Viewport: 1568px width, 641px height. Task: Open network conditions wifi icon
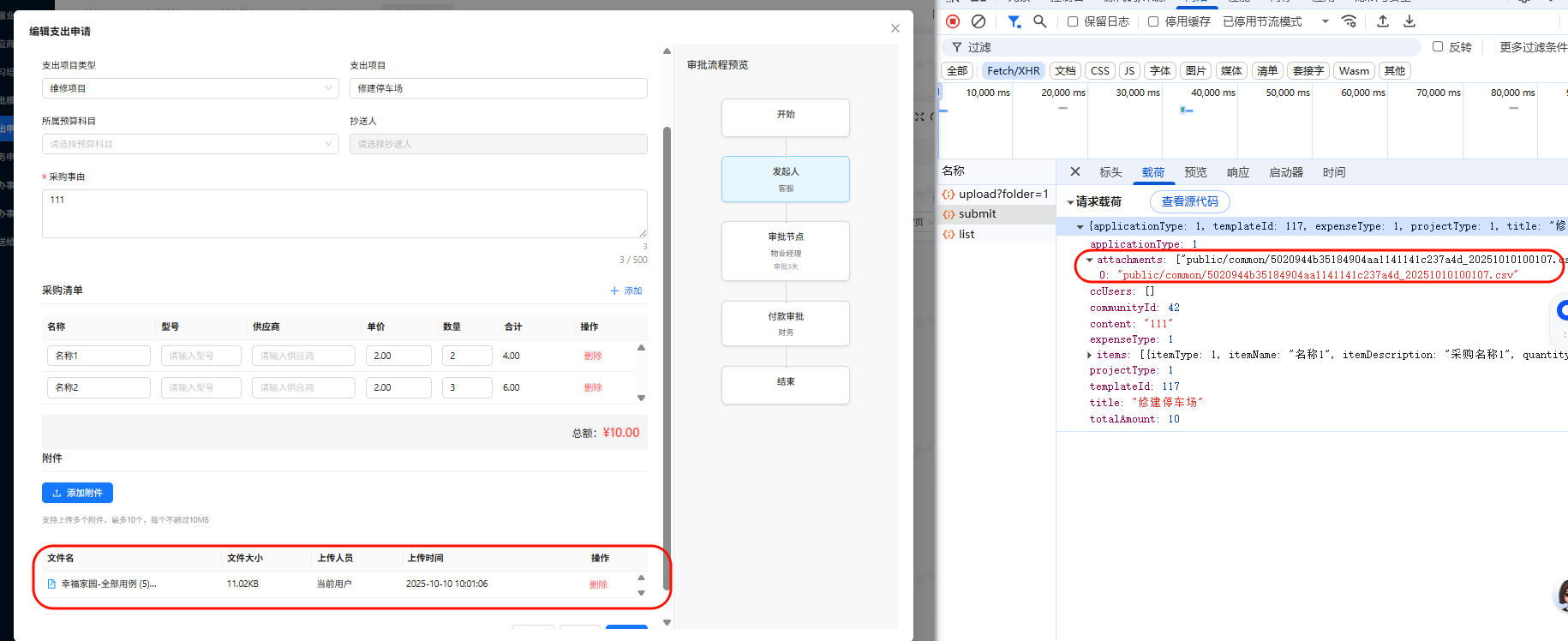click(1350, 21)
